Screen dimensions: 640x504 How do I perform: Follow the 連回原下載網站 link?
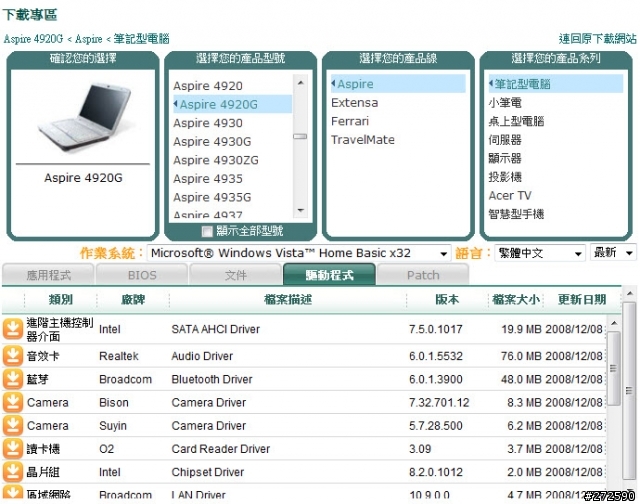pos(598,39)
